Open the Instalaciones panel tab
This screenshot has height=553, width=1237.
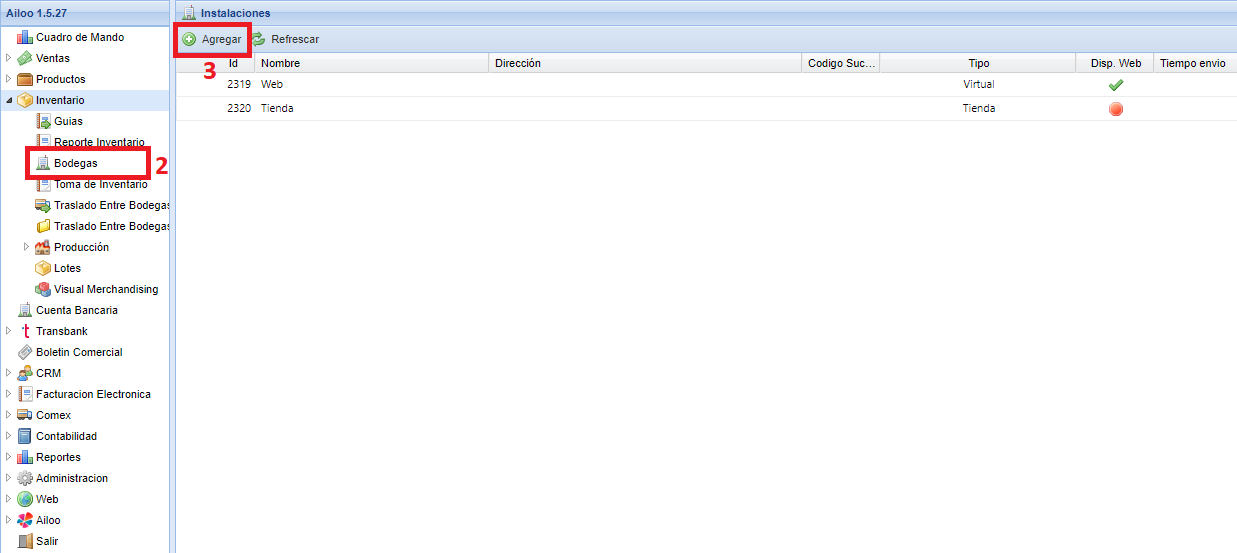click(x=236, y=12)
